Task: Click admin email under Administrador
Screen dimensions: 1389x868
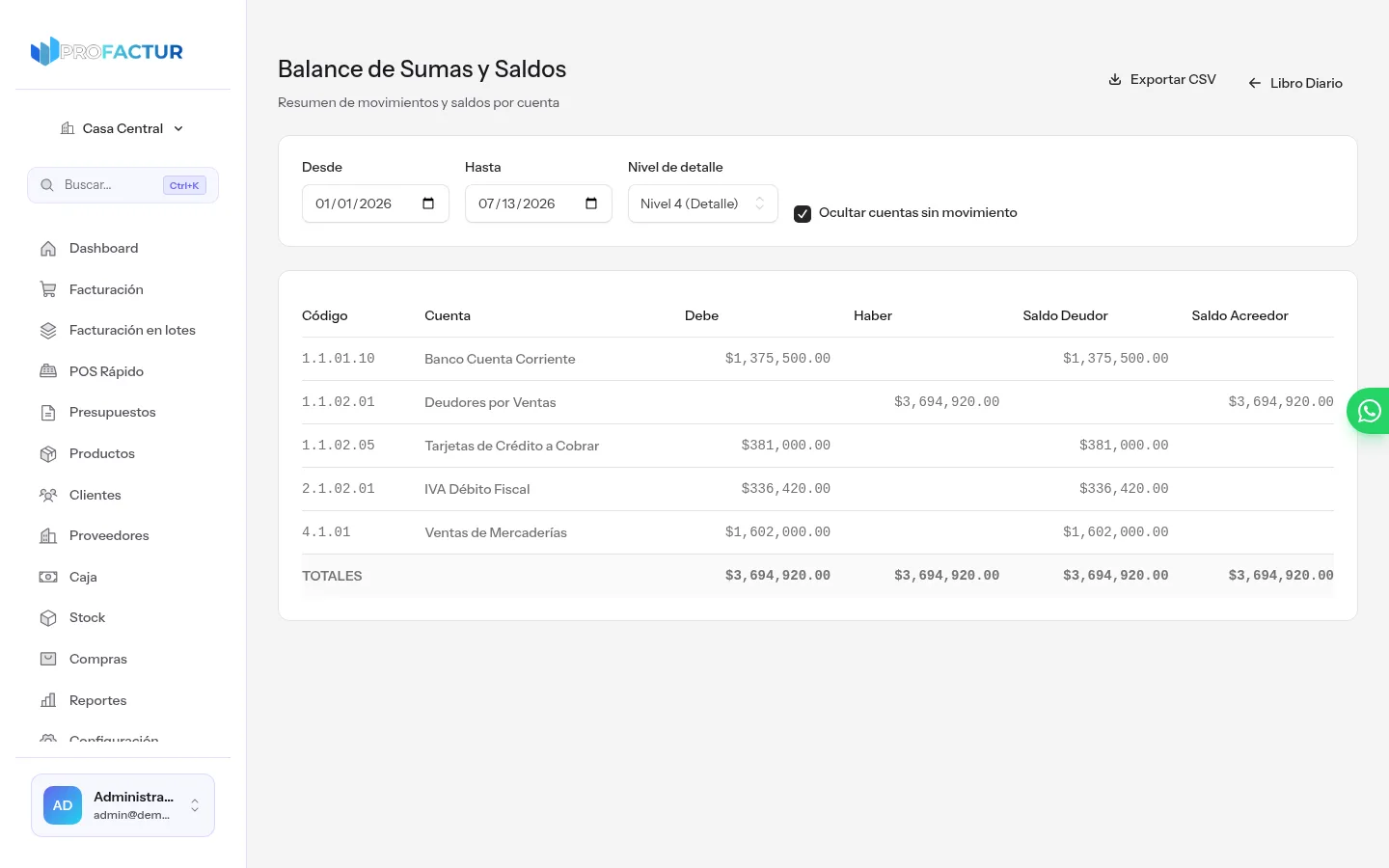Action: (x=132, y=815)
